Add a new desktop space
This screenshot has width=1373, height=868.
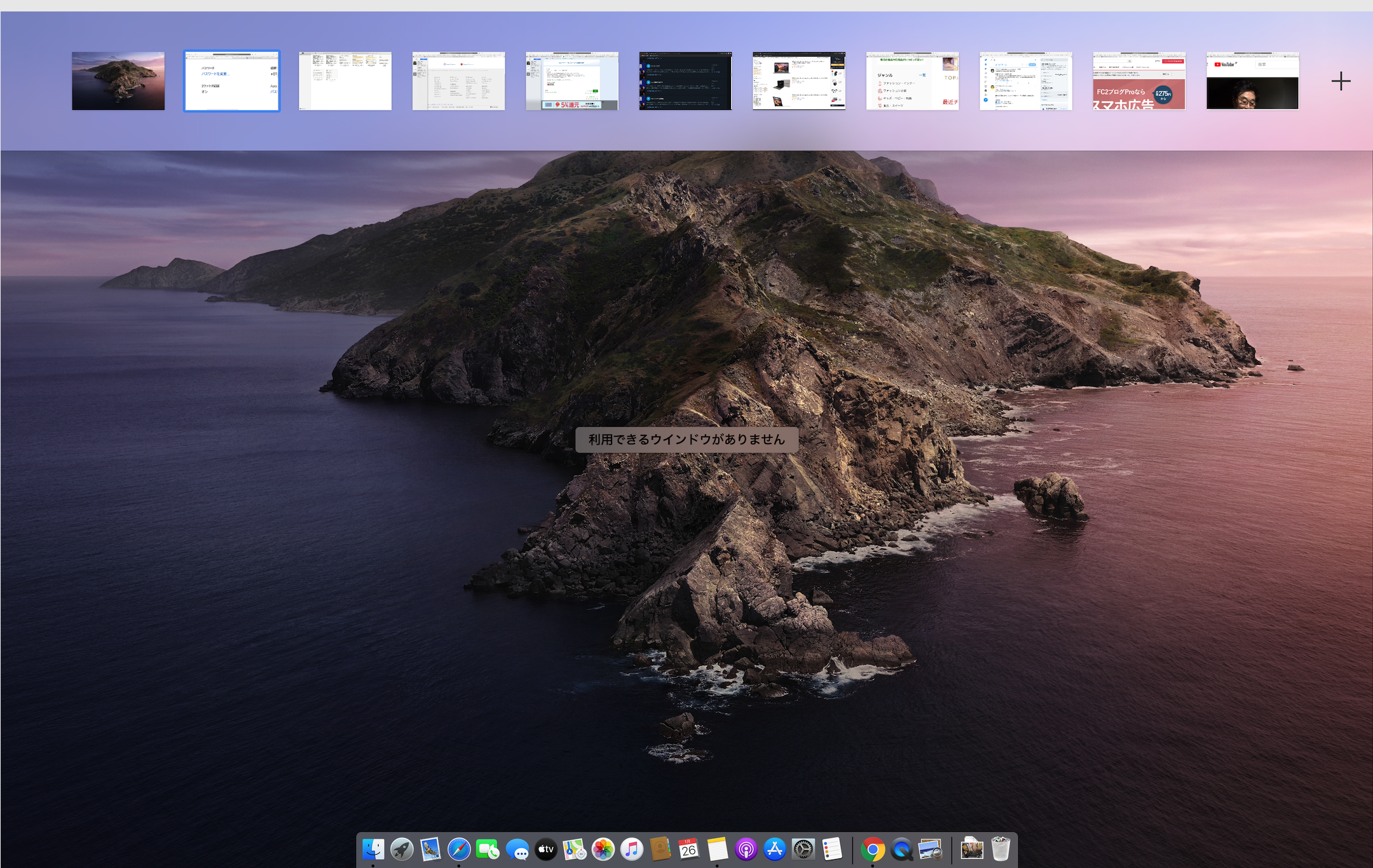1341,81
